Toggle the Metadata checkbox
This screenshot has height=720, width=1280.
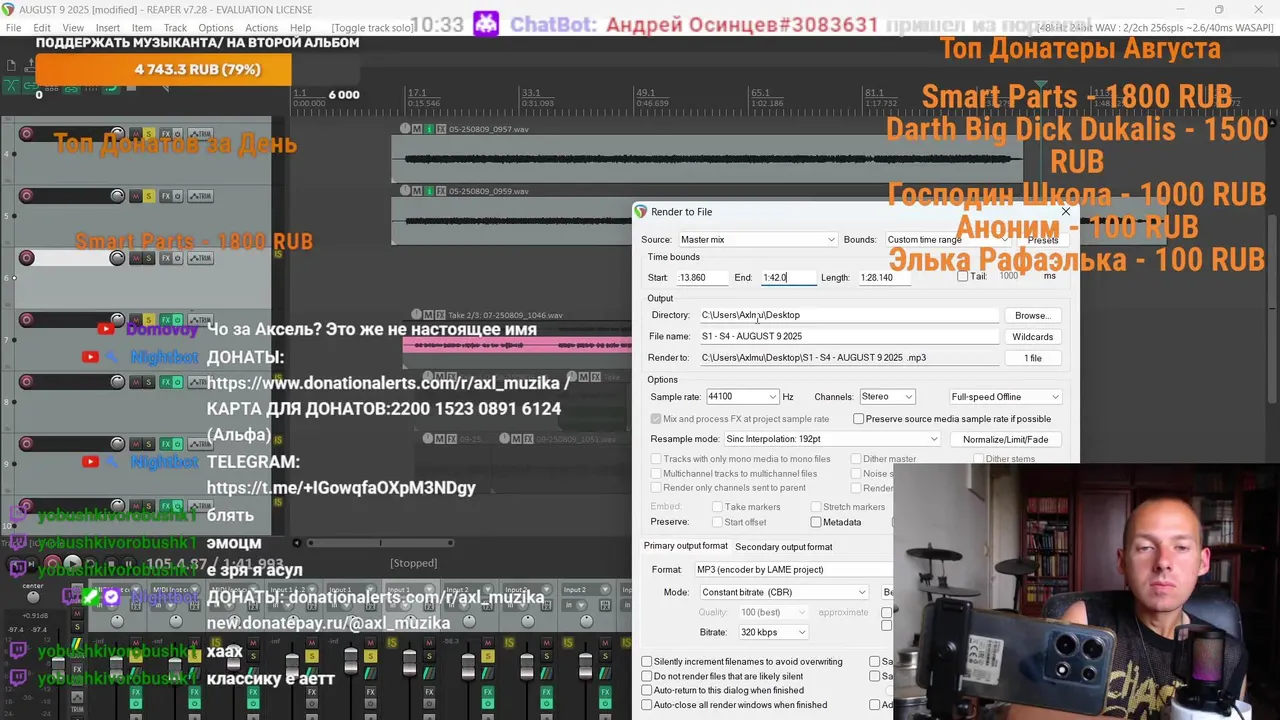click(816, 522)
